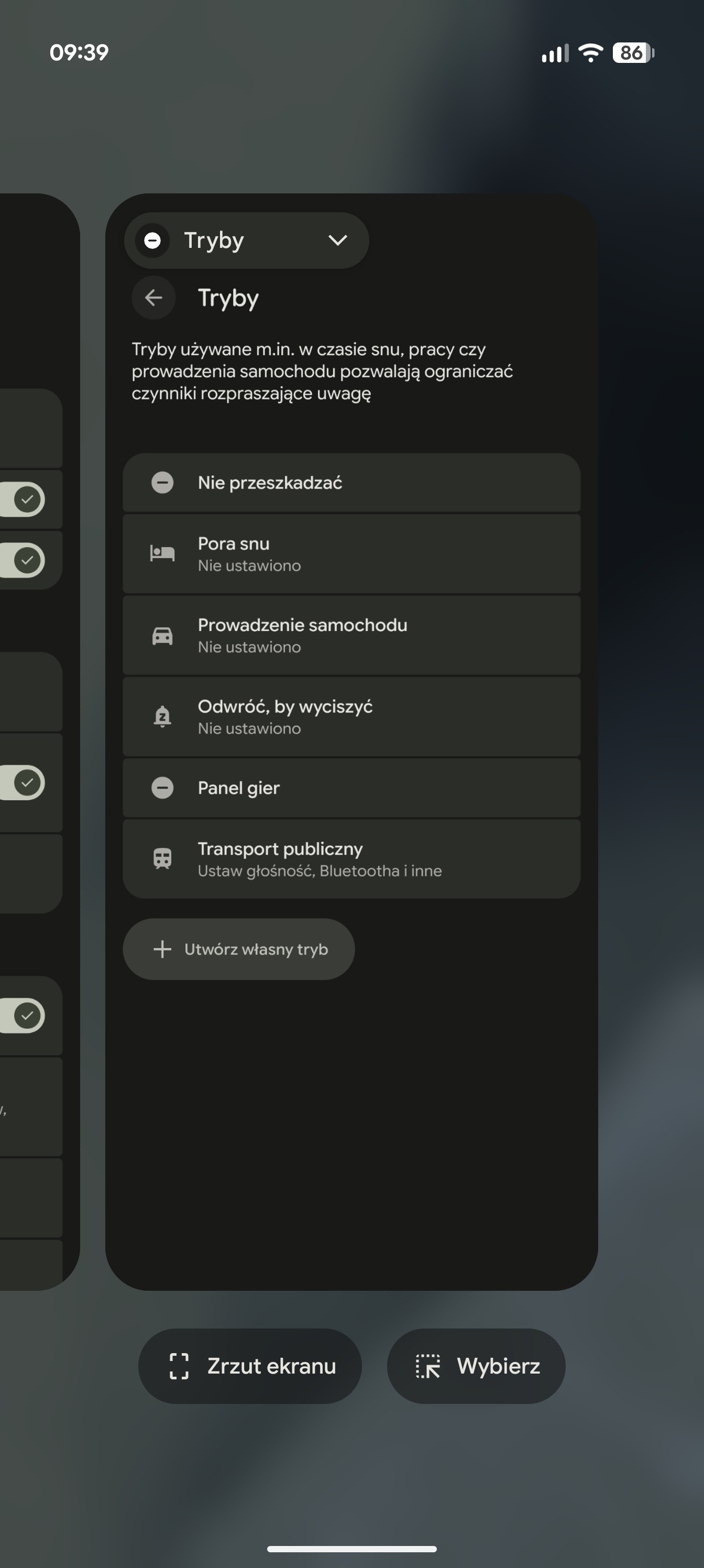Viewport: 704px width, 1568px height.
Task: Tap the bell icon for Odwróć, by wyciszyć
Action: 162,716
